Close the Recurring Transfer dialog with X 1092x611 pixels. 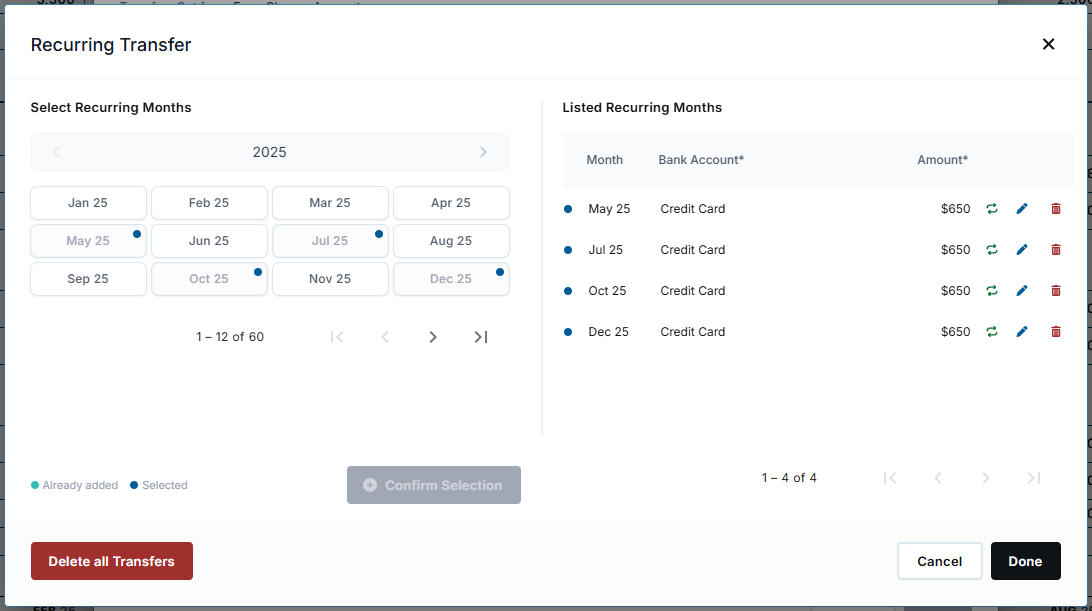pos(1048,44)
